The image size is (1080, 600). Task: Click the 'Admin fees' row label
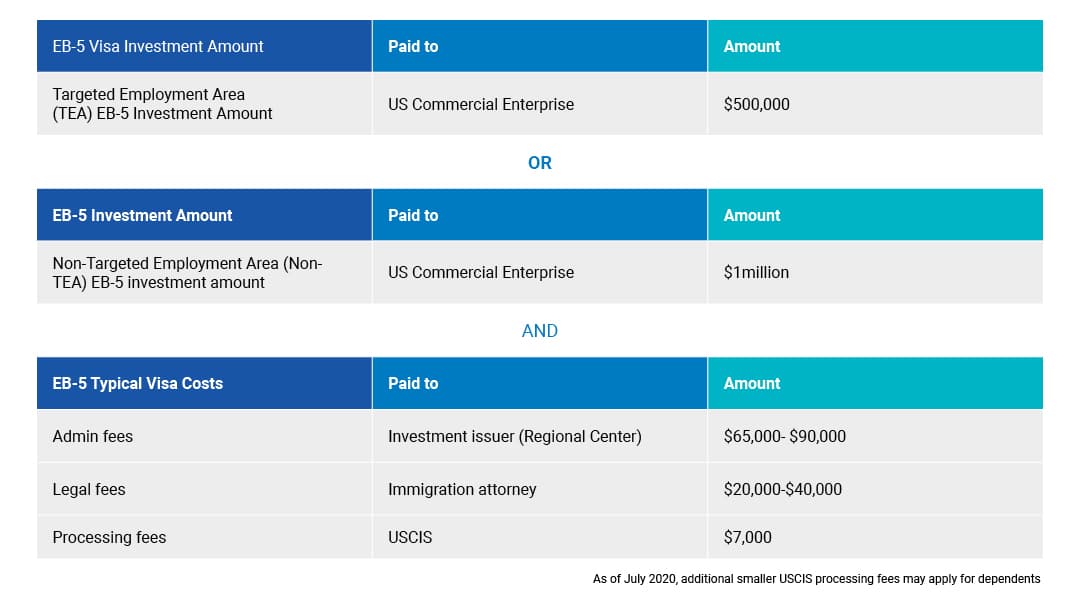(x=93, y=436)
